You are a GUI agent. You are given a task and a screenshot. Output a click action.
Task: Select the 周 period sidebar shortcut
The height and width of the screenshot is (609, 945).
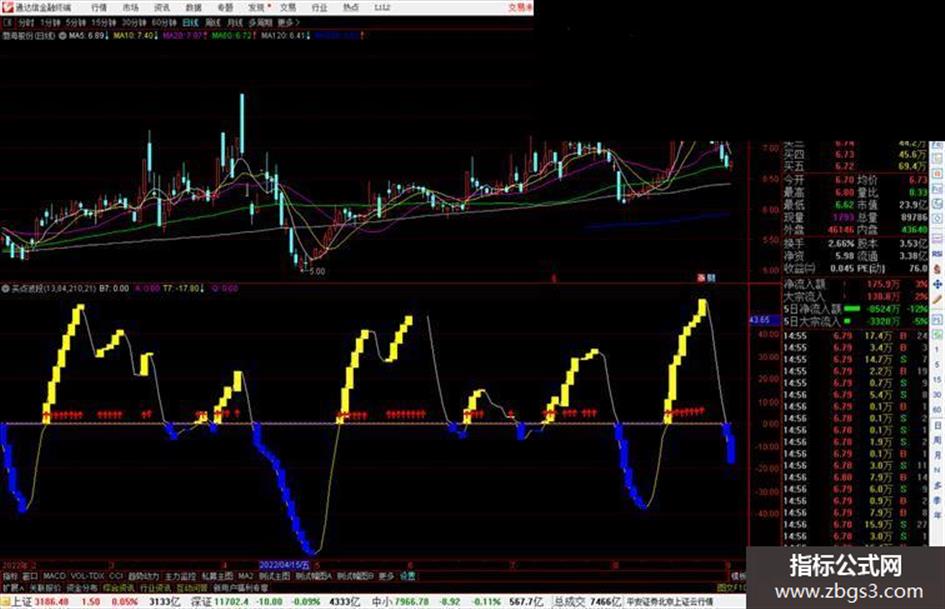click(x=938, y=441)
